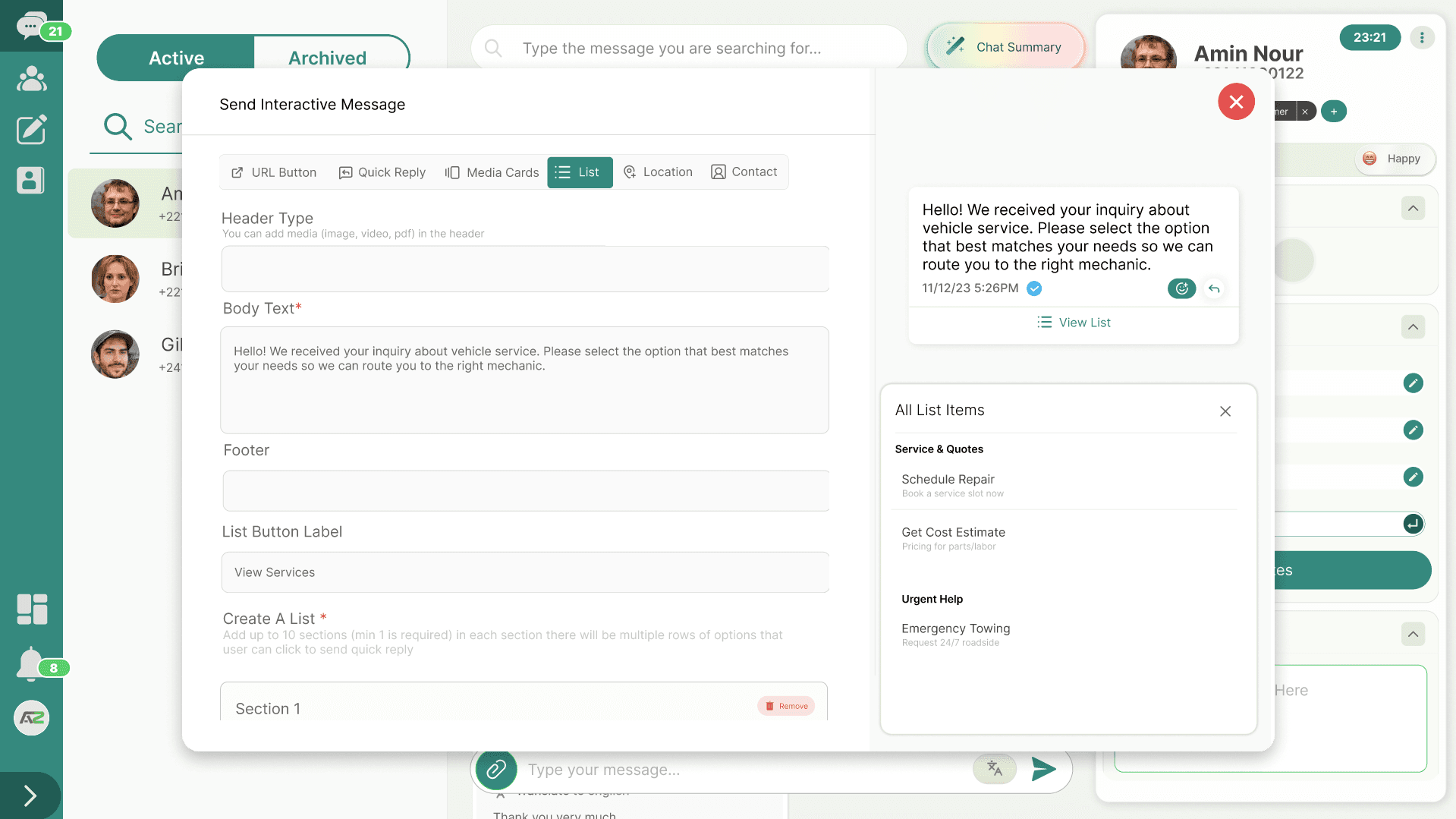This screenshot has width=1456, height=819.
Task: Open the Header Type dropdown field
Action: coord(525,269)
